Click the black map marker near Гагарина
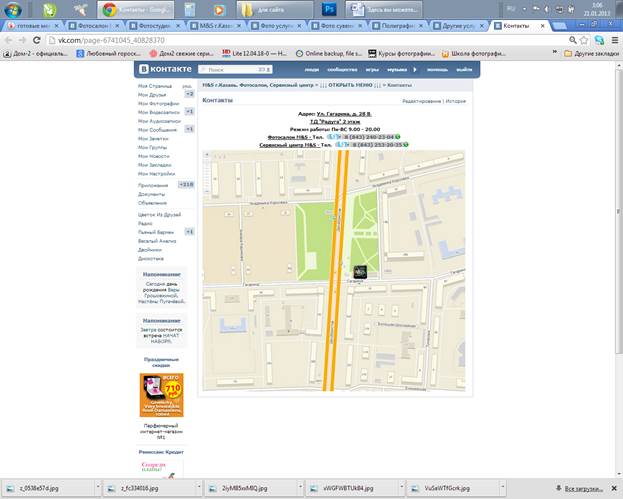The height and width of the screenshot is (499, 623). [x=360, y=272]
